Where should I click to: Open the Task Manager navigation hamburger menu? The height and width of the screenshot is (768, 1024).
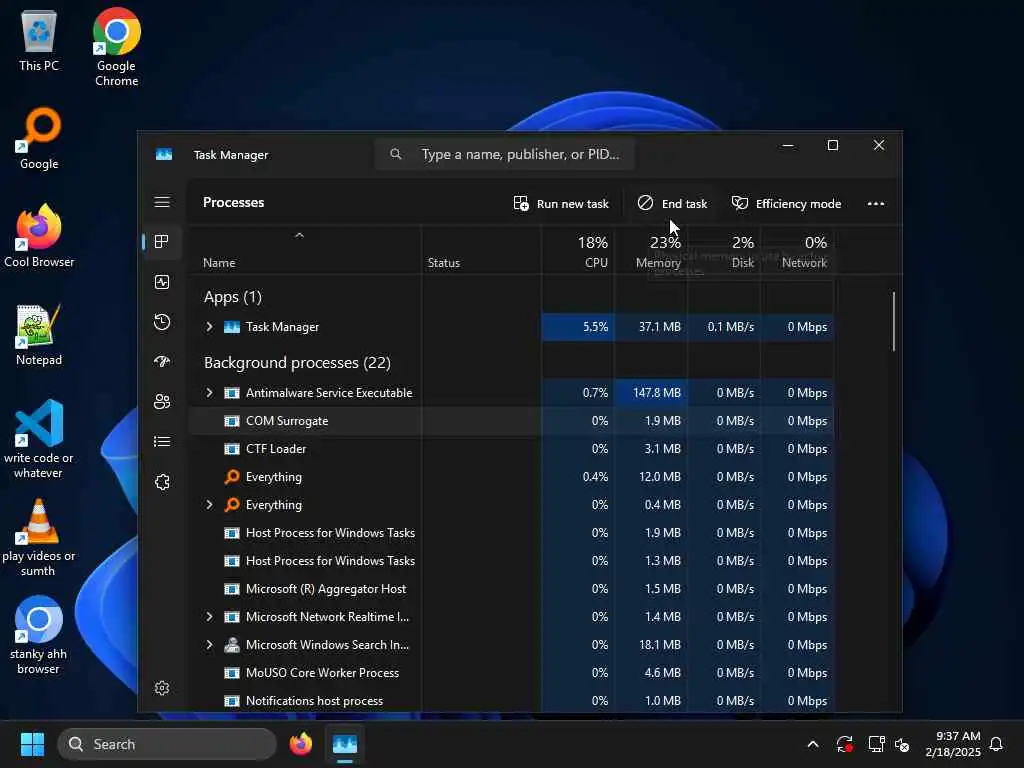162,202
